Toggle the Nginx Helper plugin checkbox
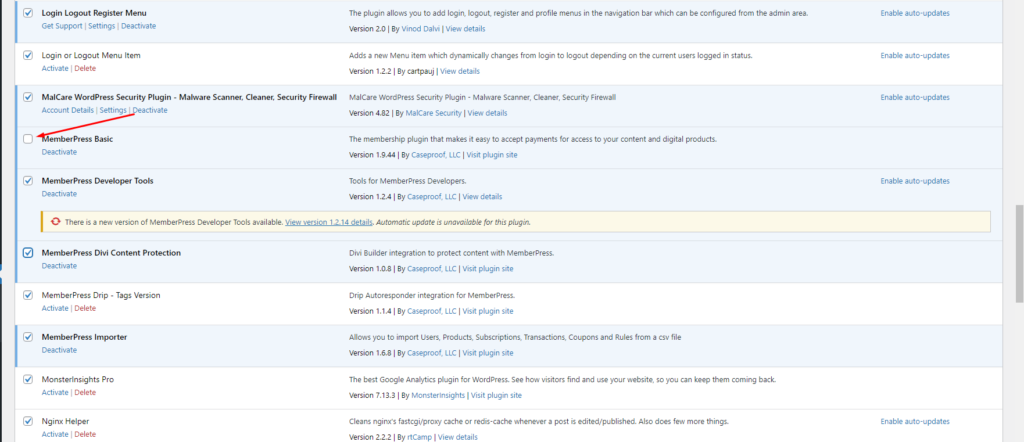 [28, 421]
